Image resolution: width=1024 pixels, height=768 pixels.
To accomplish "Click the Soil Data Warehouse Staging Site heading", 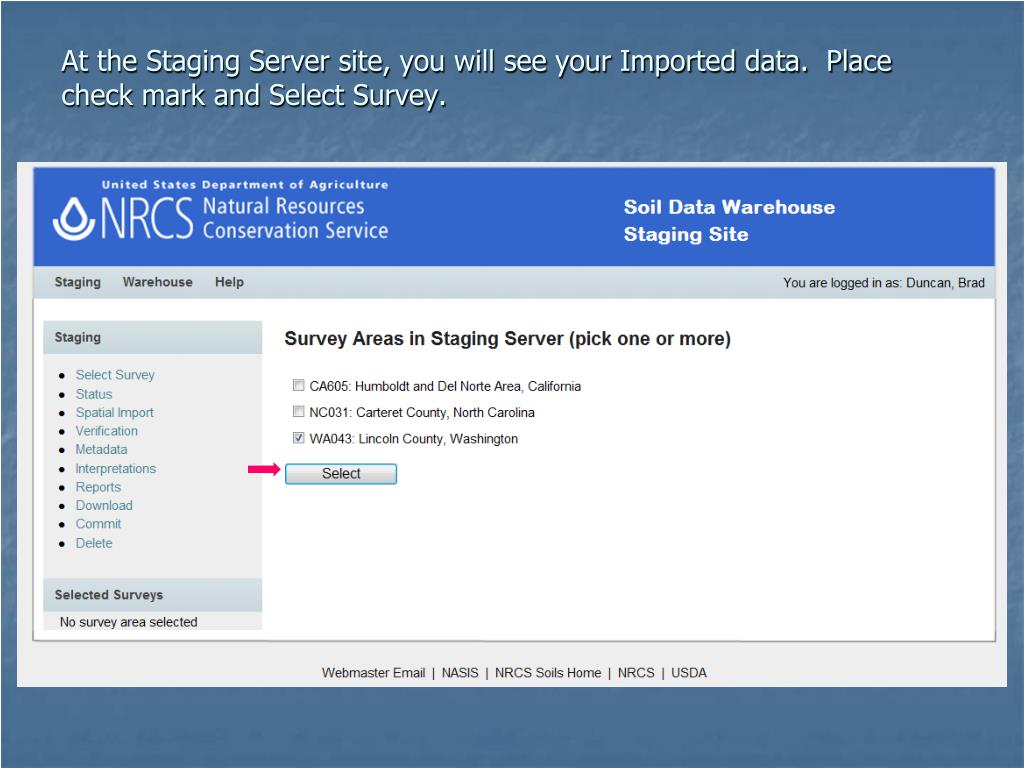I will (x=729, y=221).
